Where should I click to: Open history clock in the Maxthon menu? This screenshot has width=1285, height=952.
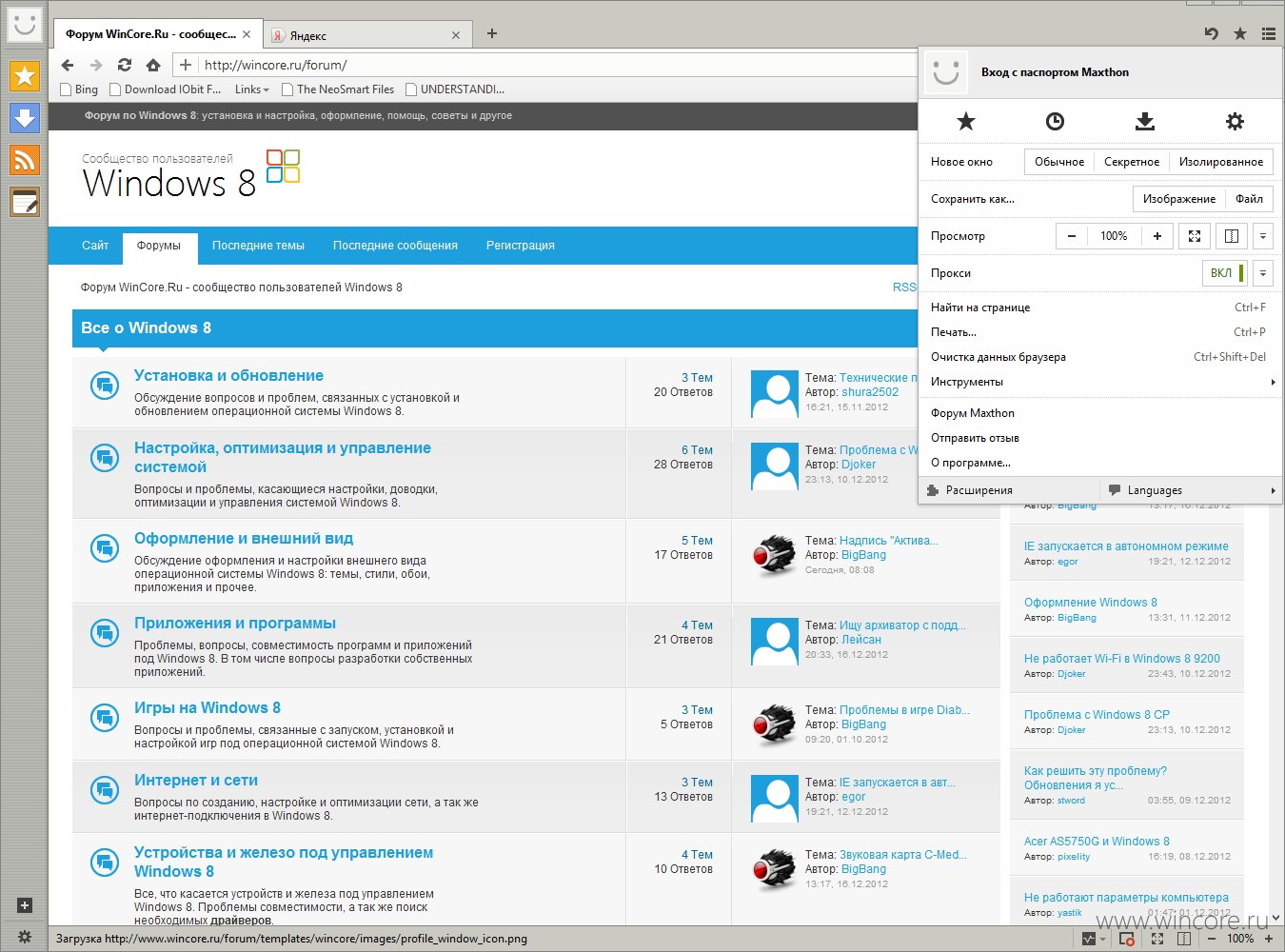tap(1055, 121)
